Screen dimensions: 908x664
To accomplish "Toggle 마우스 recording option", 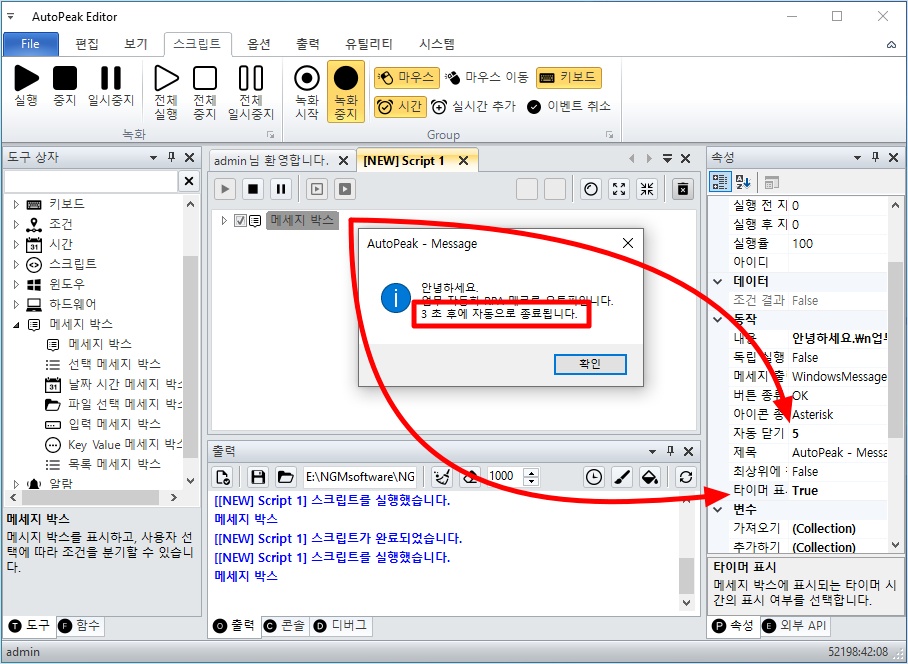I will pos(405,77).
